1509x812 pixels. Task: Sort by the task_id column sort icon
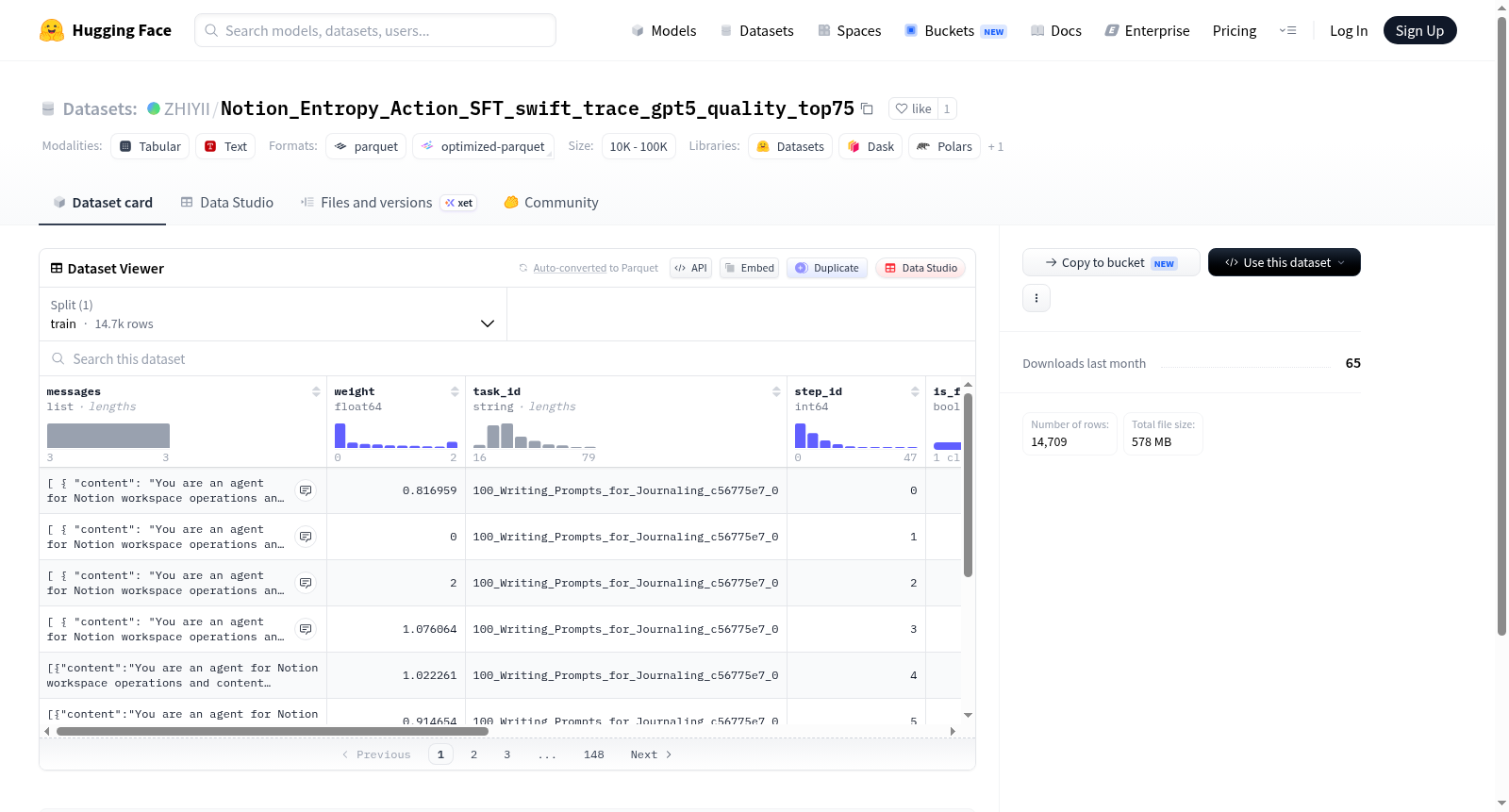pos(776,391)
